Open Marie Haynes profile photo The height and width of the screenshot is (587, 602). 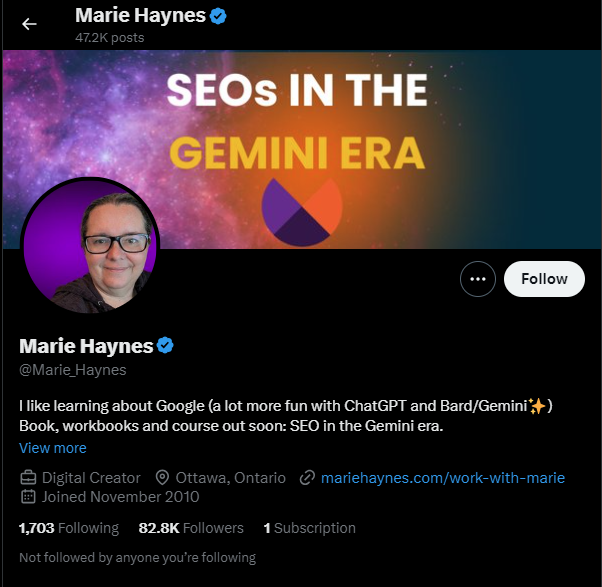coord(90,246)
